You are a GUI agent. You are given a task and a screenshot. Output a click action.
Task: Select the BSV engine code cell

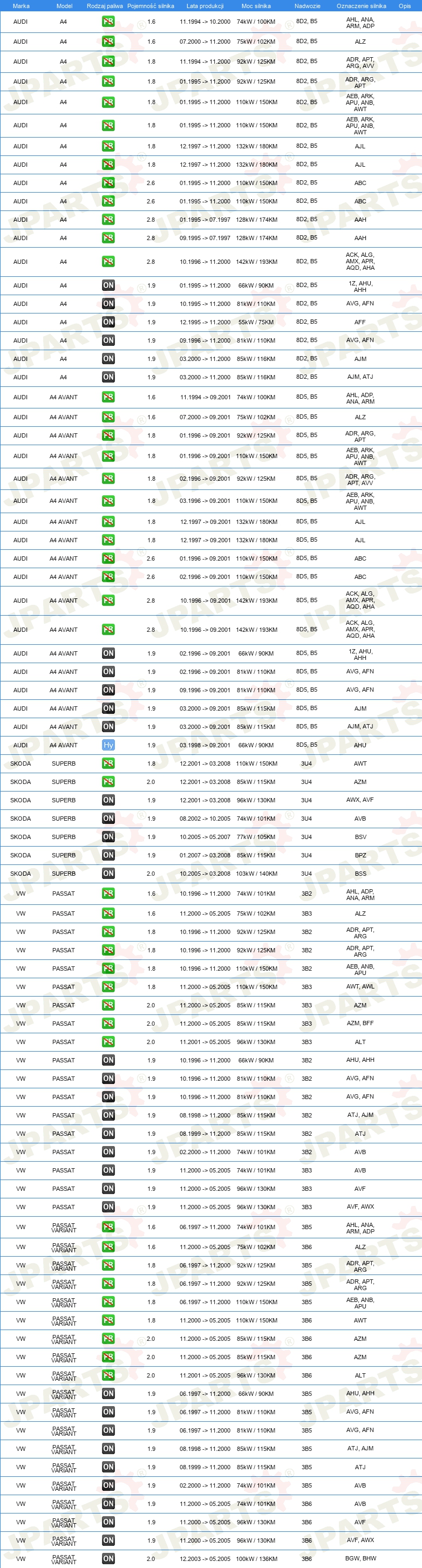point(360,837)
